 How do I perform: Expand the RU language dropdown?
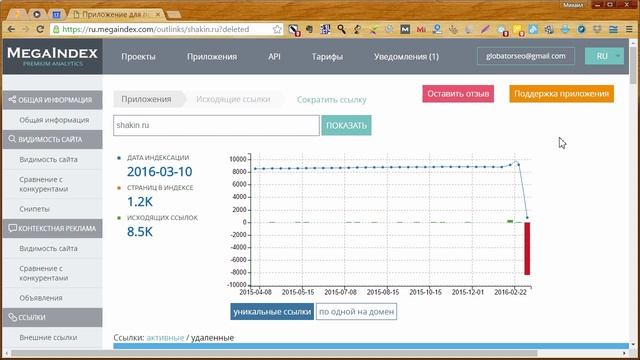[604, 56]
